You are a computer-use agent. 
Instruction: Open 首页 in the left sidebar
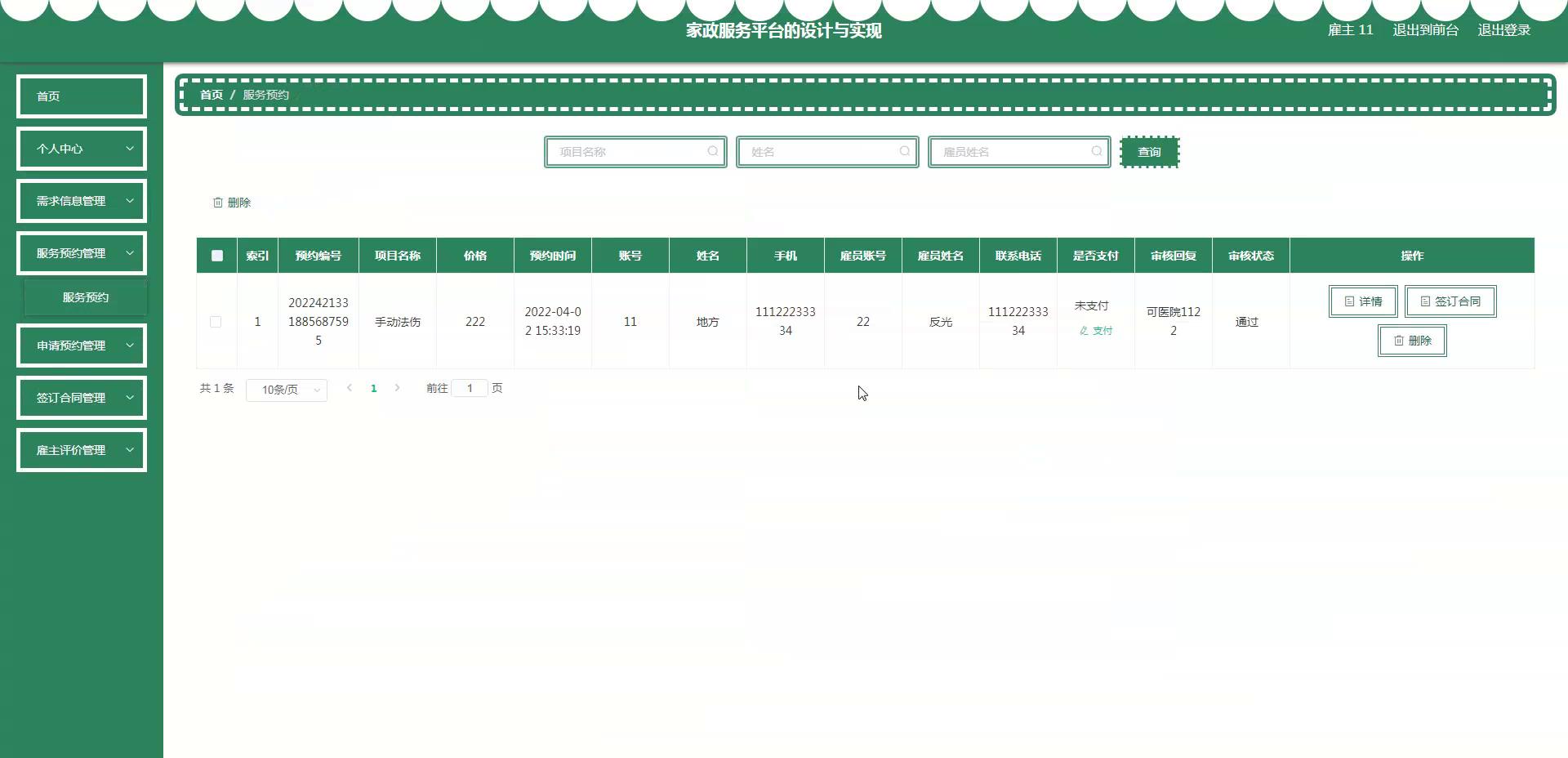point(82,96)
